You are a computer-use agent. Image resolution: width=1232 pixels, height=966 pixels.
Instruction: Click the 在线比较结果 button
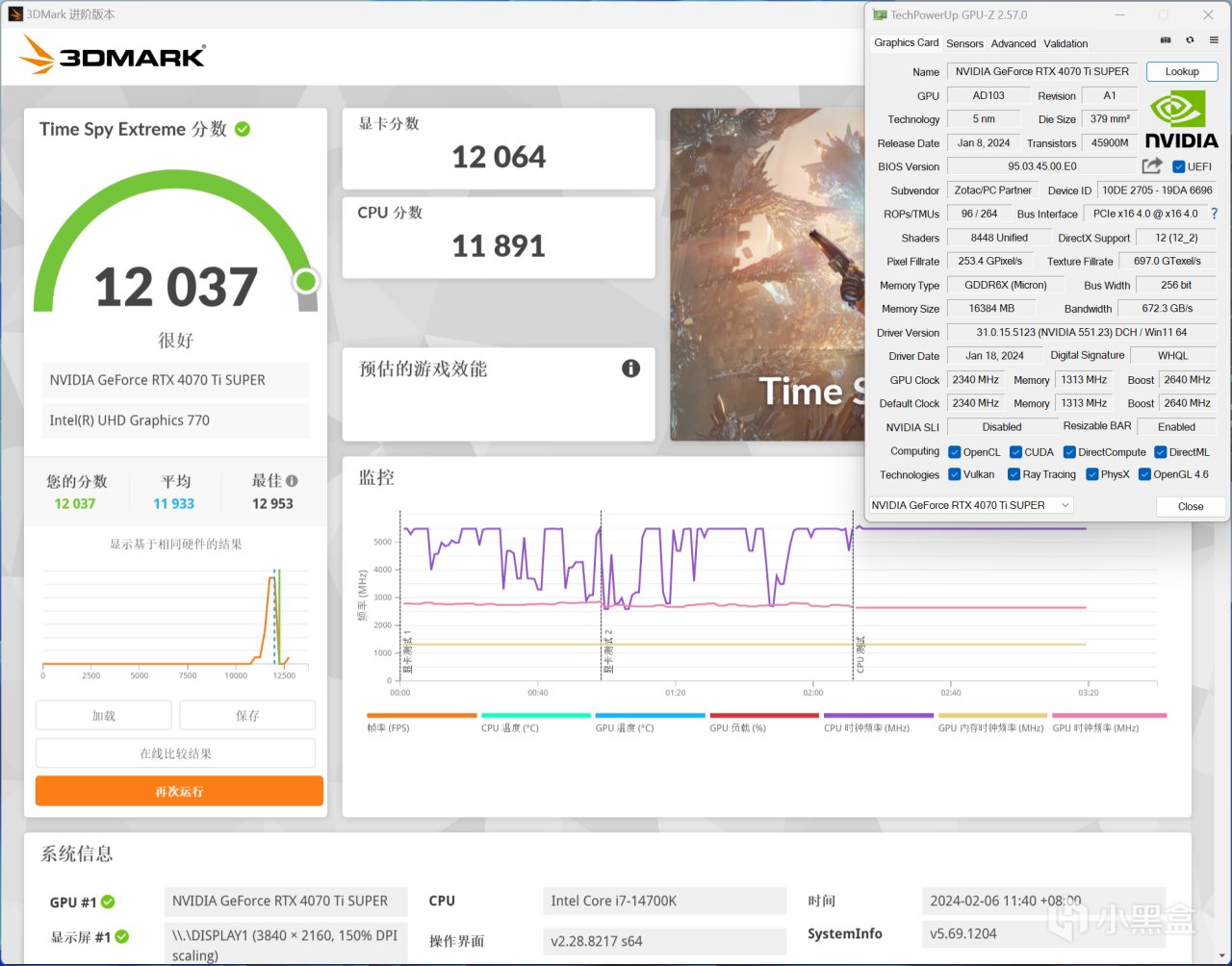coord(175,753)
